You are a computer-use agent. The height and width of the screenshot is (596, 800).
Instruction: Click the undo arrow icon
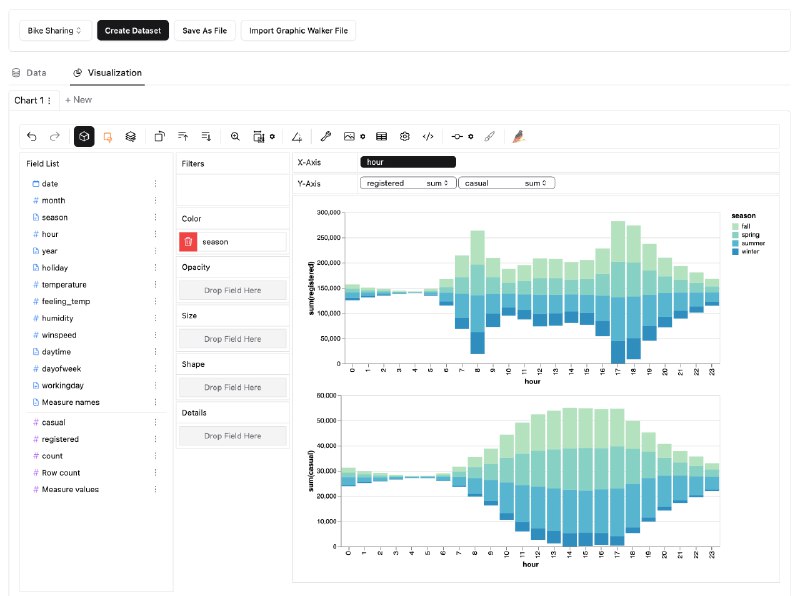pyautogui.click(x=32, y=136)
